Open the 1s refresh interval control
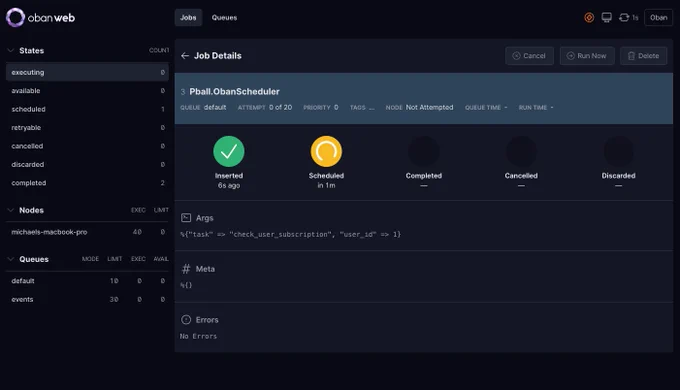The height and width of the screenshot is (390, 680). coord(629,18)
